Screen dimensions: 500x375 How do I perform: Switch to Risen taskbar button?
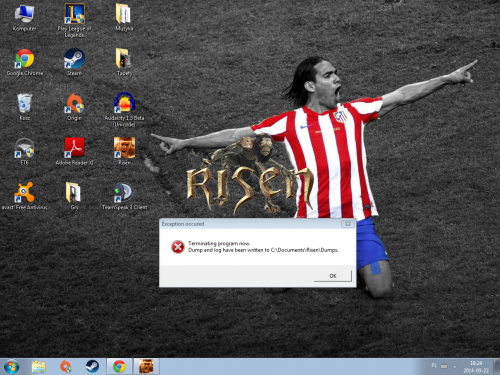(146, 367)
